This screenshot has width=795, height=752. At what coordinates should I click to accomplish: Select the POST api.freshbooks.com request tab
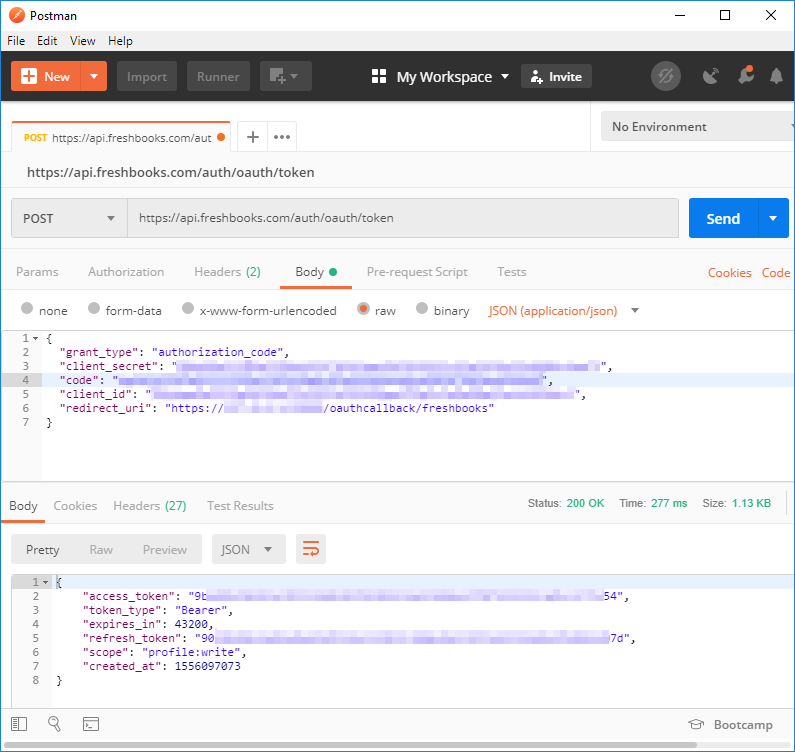click(121, 137)
